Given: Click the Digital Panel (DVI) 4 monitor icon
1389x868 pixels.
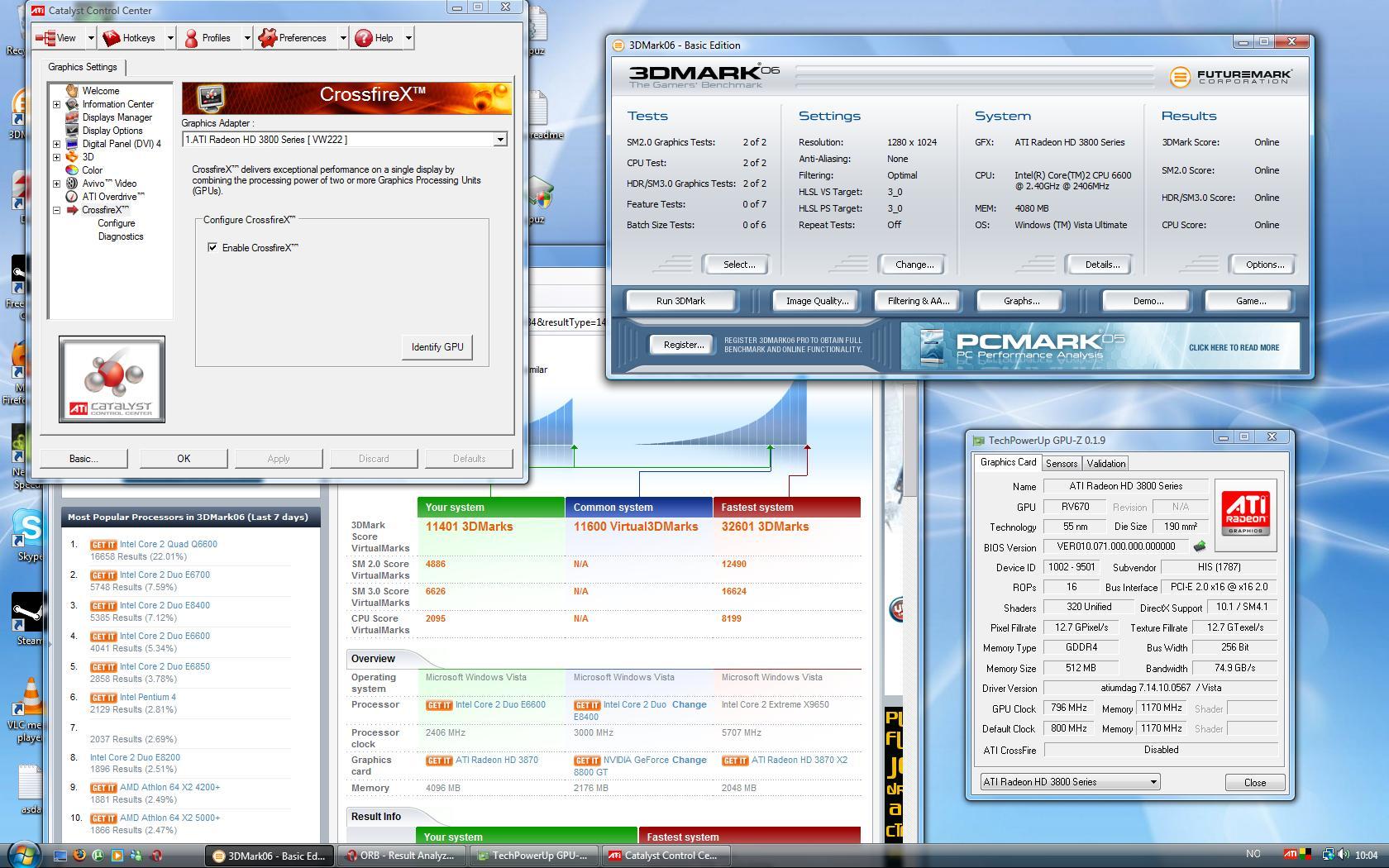Looking at the screenshot, I should (72, 144).
